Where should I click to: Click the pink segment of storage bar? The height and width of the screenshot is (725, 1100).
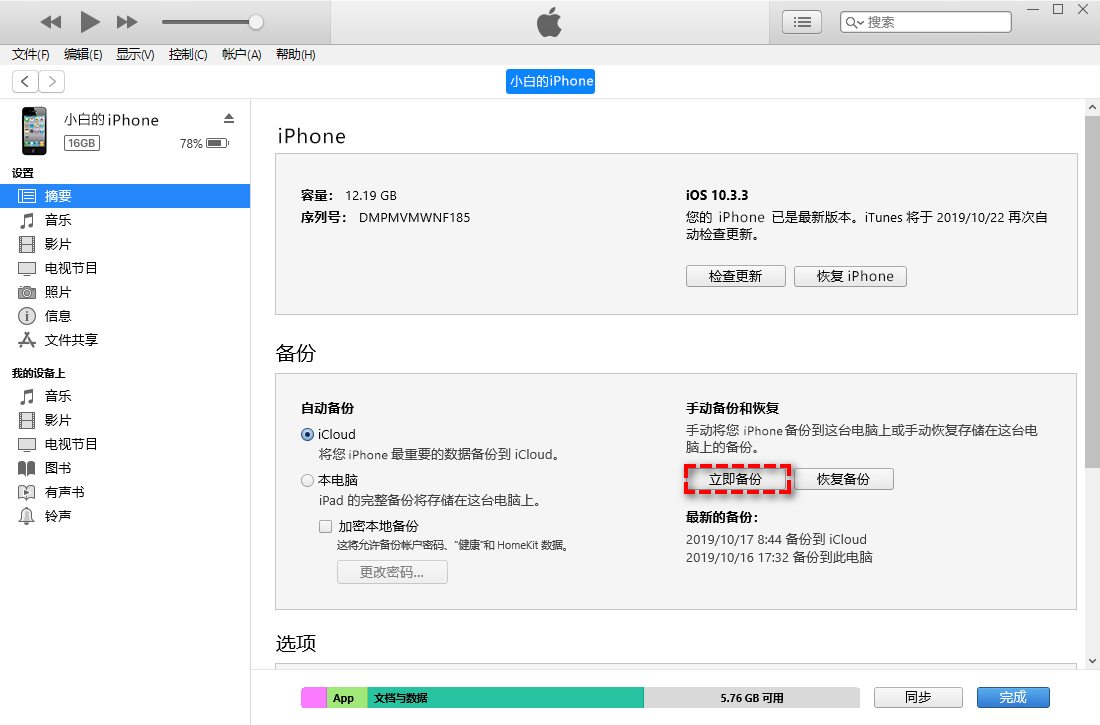(314, 698)
